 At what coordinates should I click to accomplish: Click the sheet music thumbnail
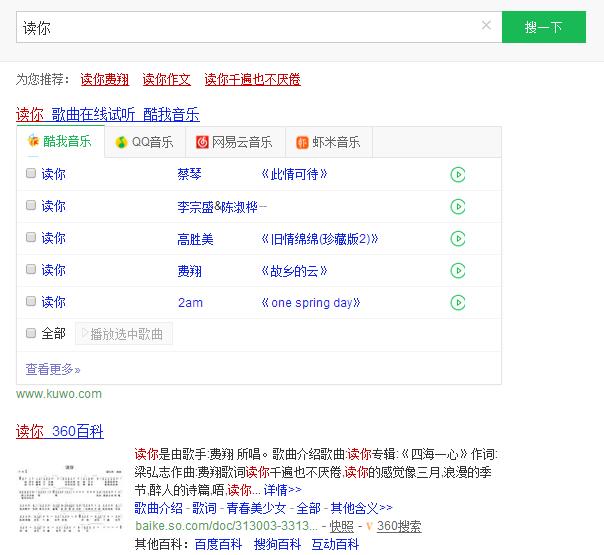click(x=71, y=499)
